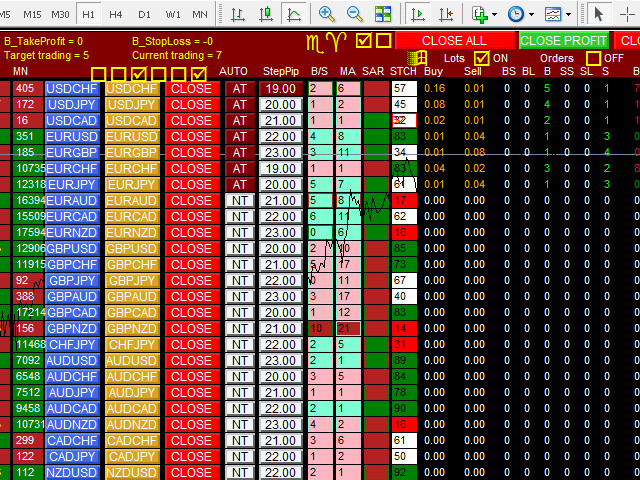Click the zoom in magnifier
640x480 pixels.
pyautogui.click(x=327, y=14)
